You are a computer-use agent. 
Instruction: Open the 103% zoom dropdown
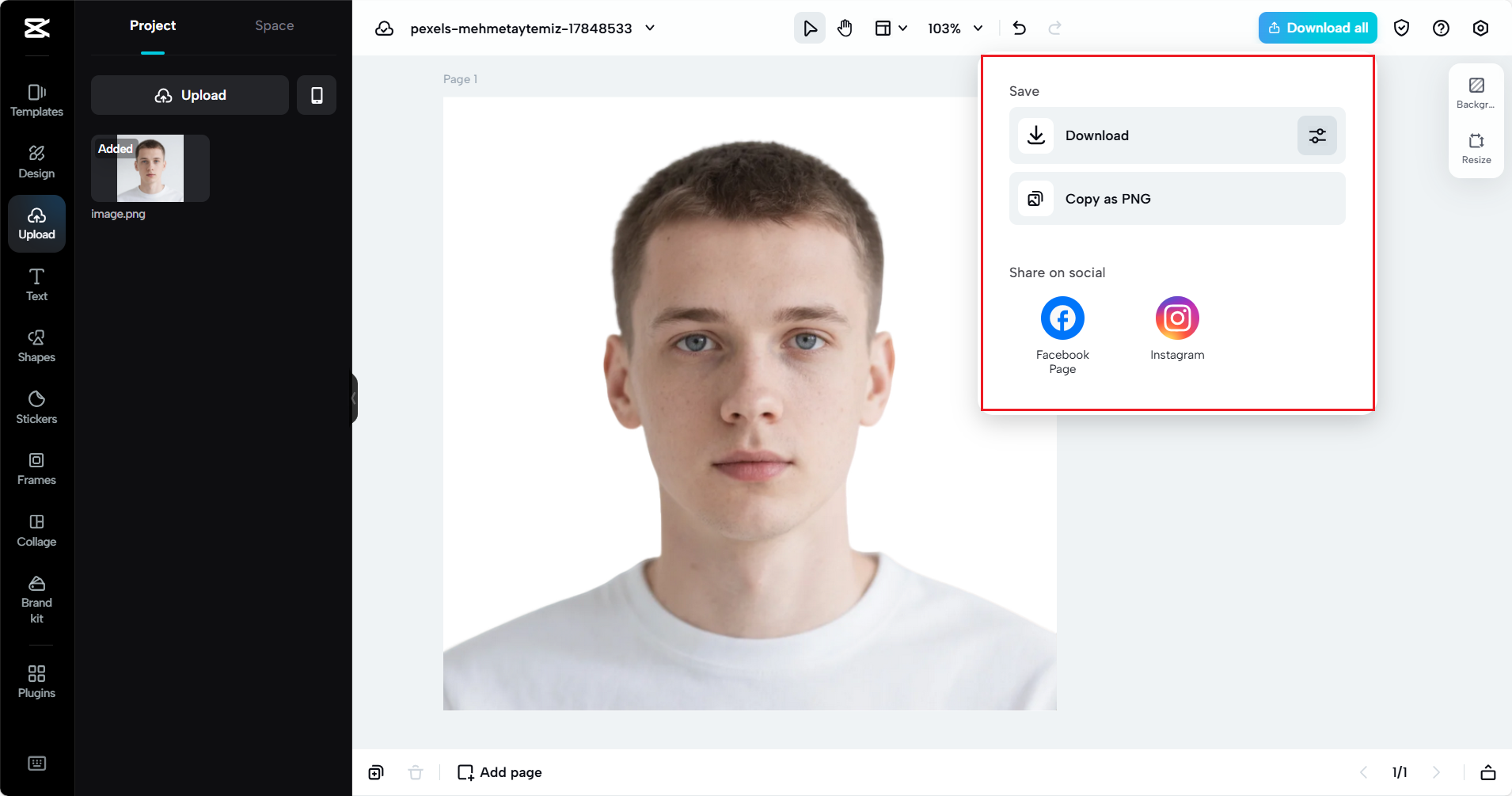click(x=955, y=29)
